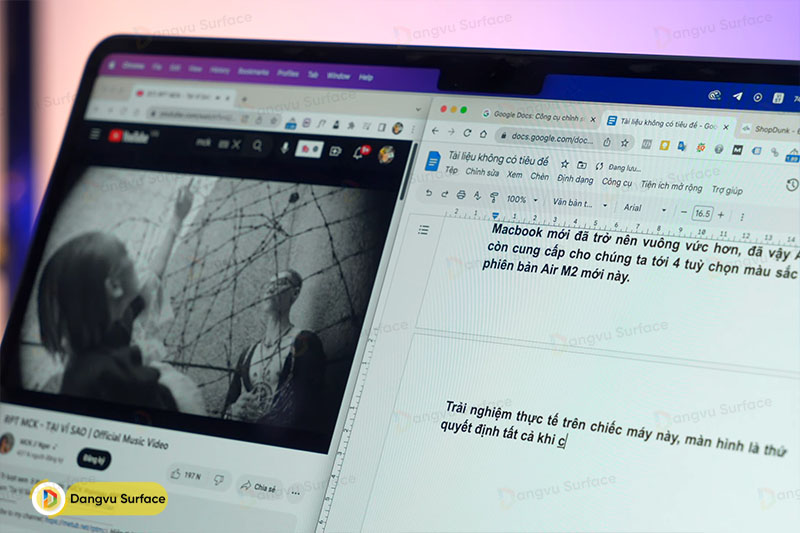Viewport: 800px width, 533px height.
Task: Reload the Google Docs page
Action: pos(467,133)
